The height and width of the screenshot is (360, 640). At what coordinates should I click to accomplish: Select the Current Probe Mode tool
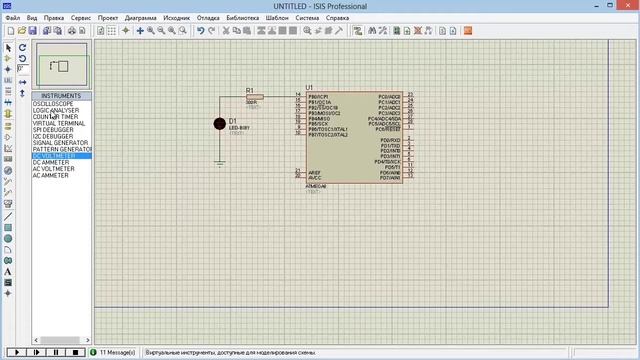8,192
